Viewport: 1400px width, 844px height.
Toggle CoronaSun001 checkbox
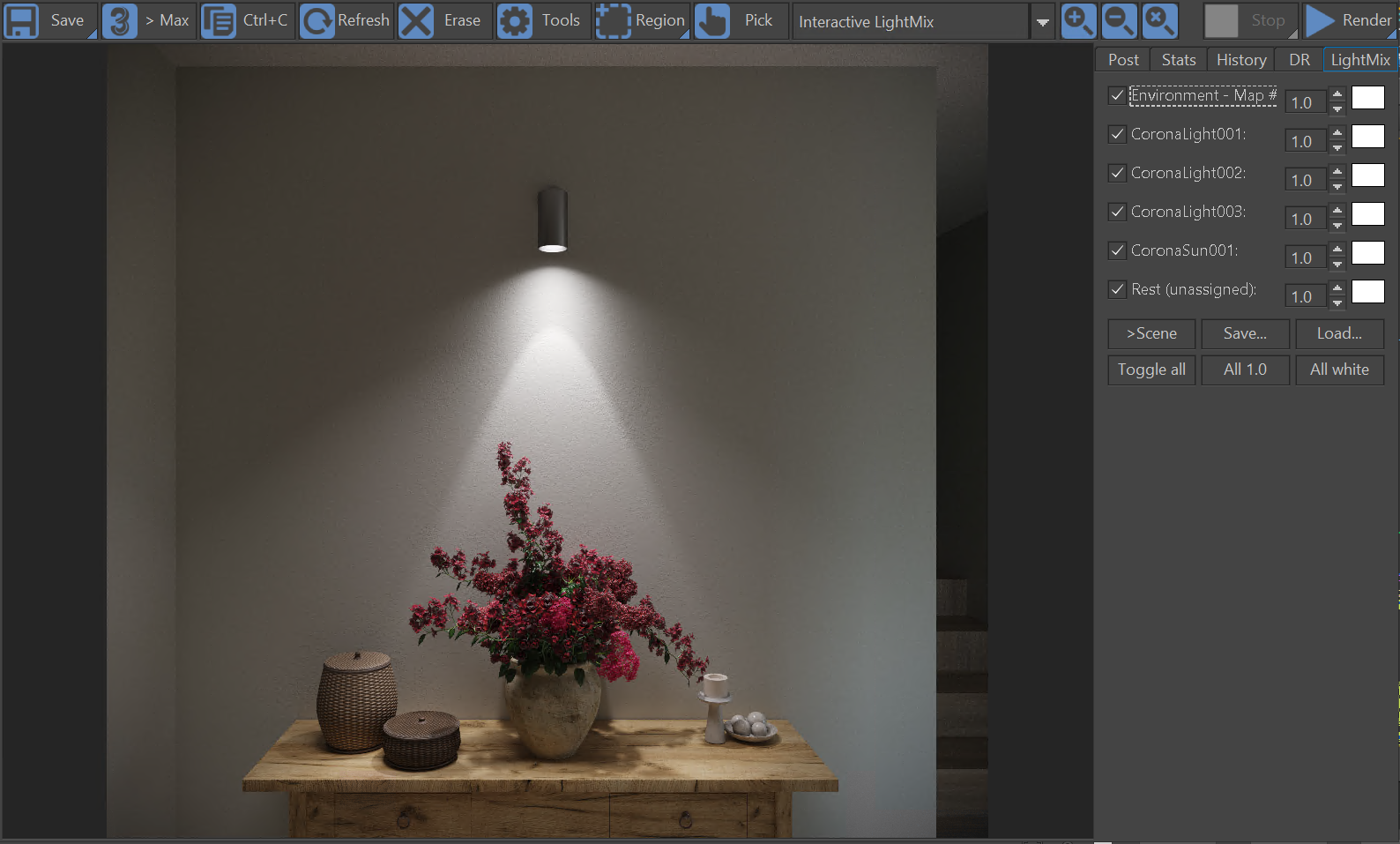tap(1117, 250)
